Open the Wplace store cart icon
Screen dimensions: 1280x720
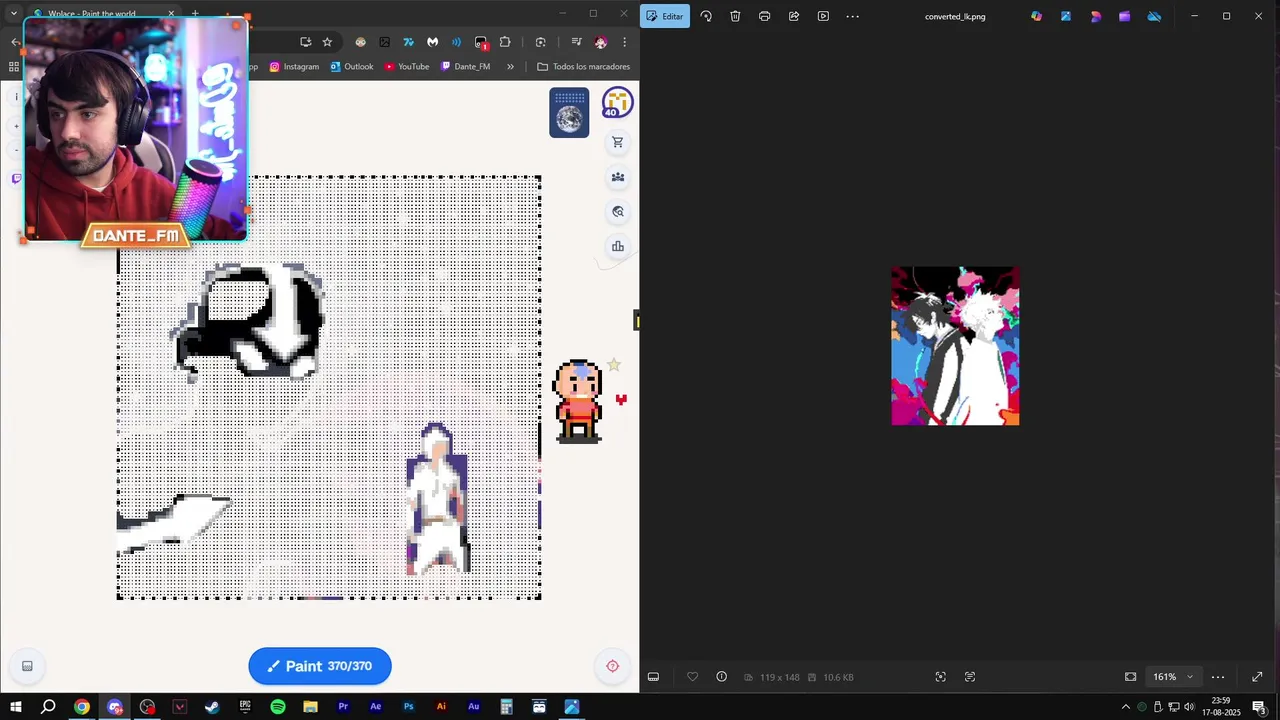(x=618, y=142)
